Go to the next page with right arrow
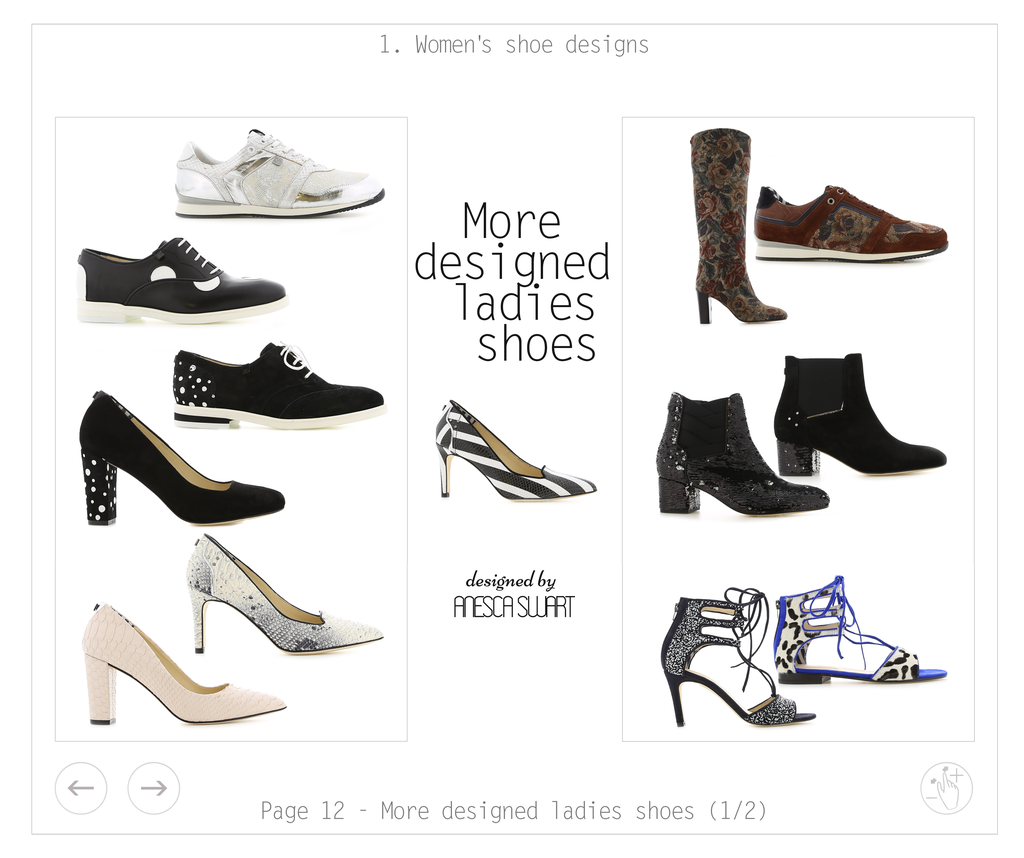Image resolution: width=1024 pixels, height=858 pixels. coord(153,788)
